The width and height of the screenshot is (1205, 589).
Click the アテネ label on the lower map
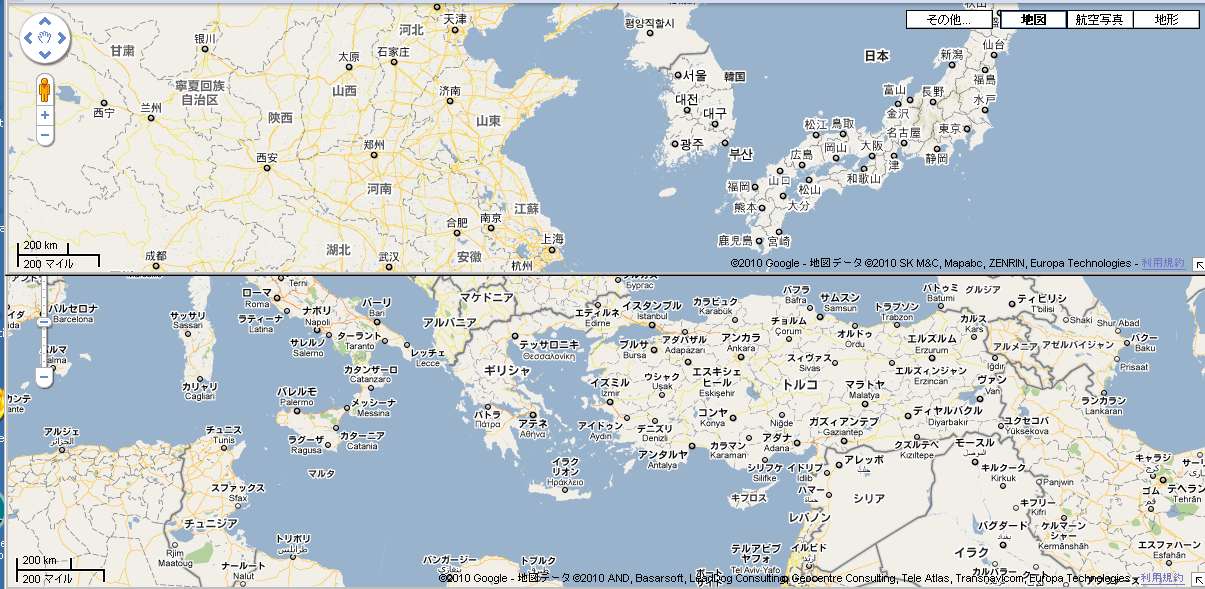pos(532,422)
